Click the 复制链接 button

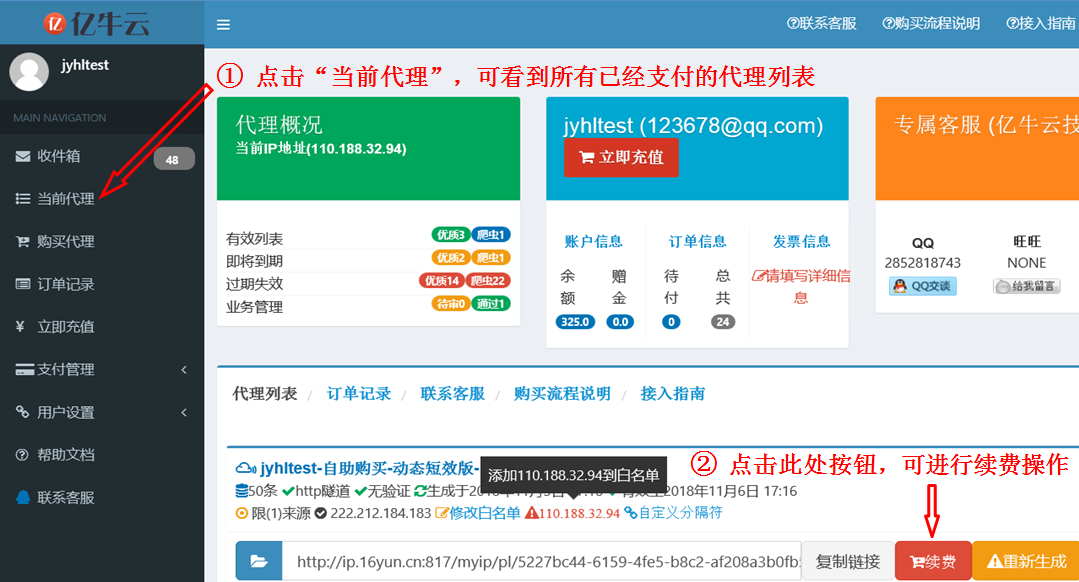tap(848, 561)
